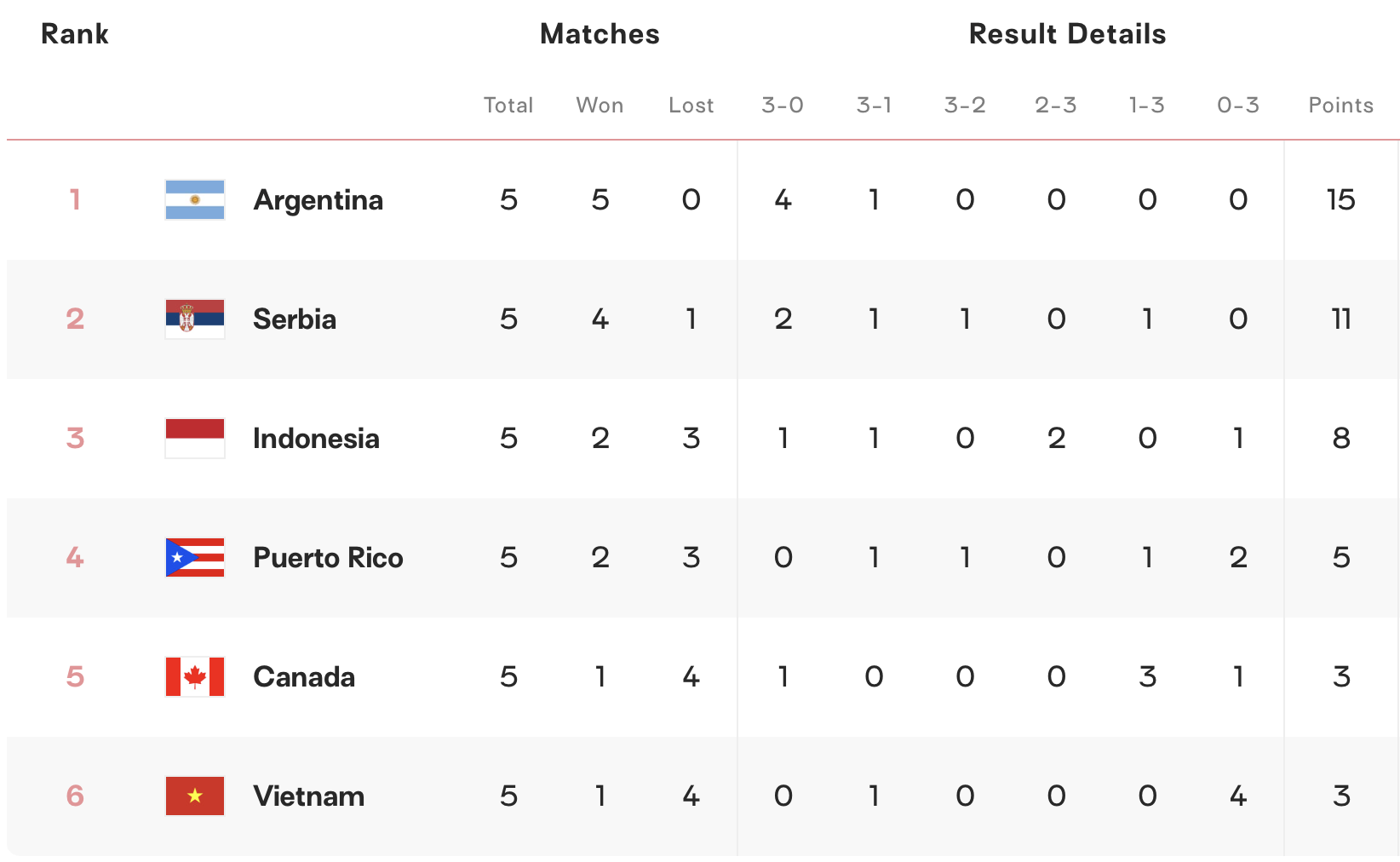Click the Result Details heading
Screen dimensions: 1400x862
pyautogui.click(x=1067, y=34)
